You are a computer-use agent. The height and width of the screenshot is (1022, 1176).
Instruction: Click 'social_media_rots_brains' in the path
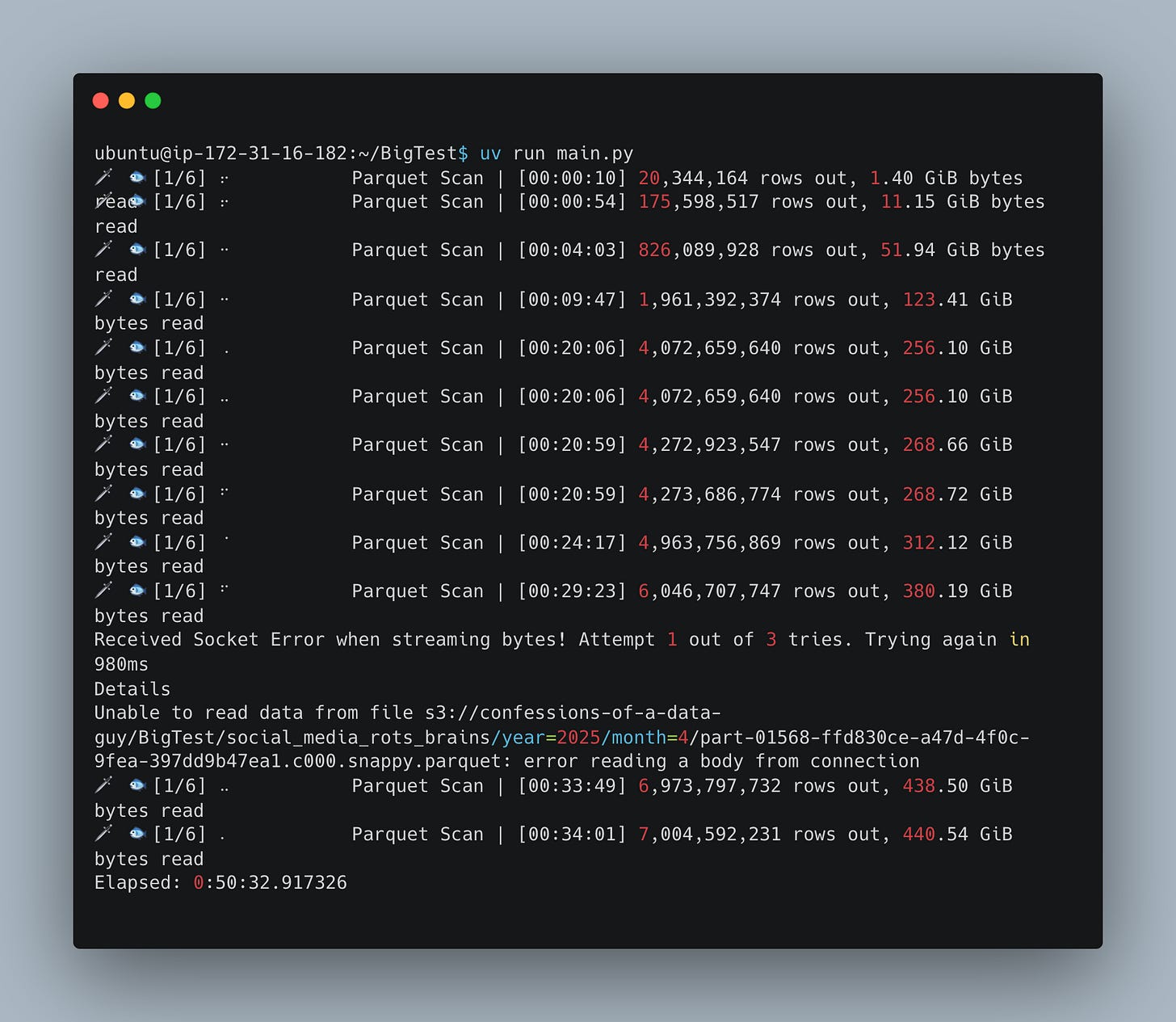coord(359,738)
